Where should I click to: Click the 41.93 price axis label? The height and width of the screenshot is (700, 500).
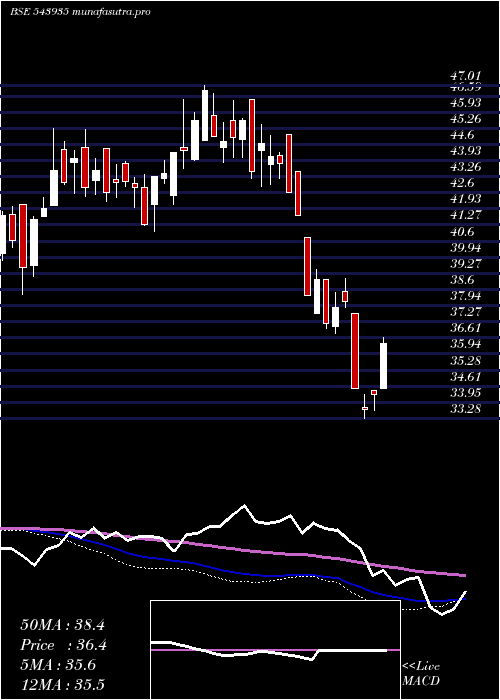(465, 199)
